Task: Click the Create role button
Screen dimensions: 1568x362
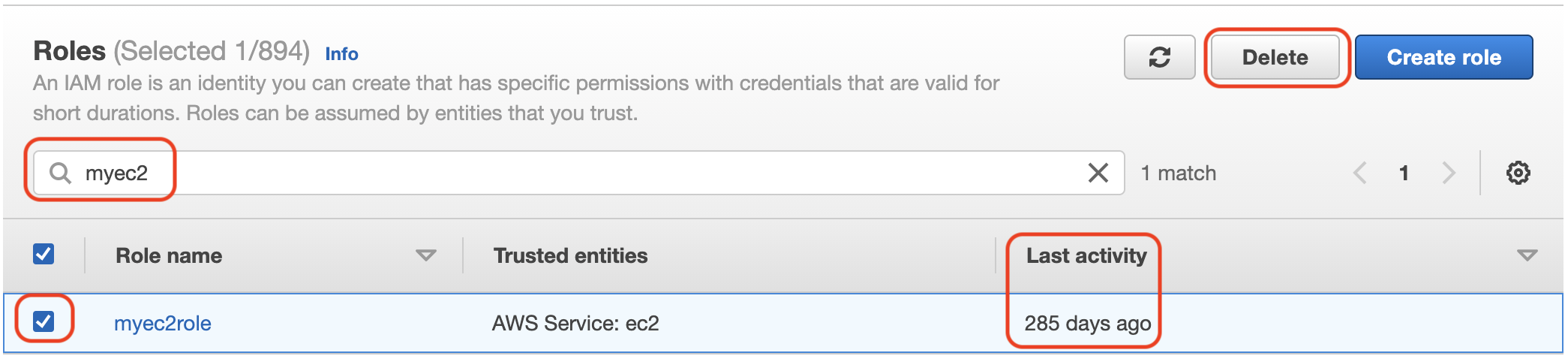Action: [x=1444, y=57]
